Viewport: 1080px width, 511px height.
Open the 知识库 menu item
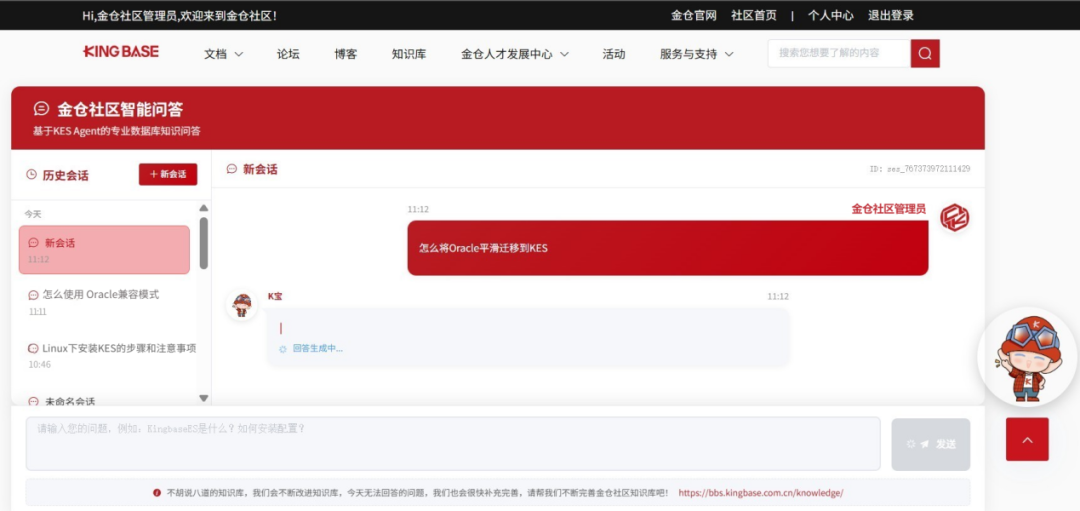coord(408,54)
